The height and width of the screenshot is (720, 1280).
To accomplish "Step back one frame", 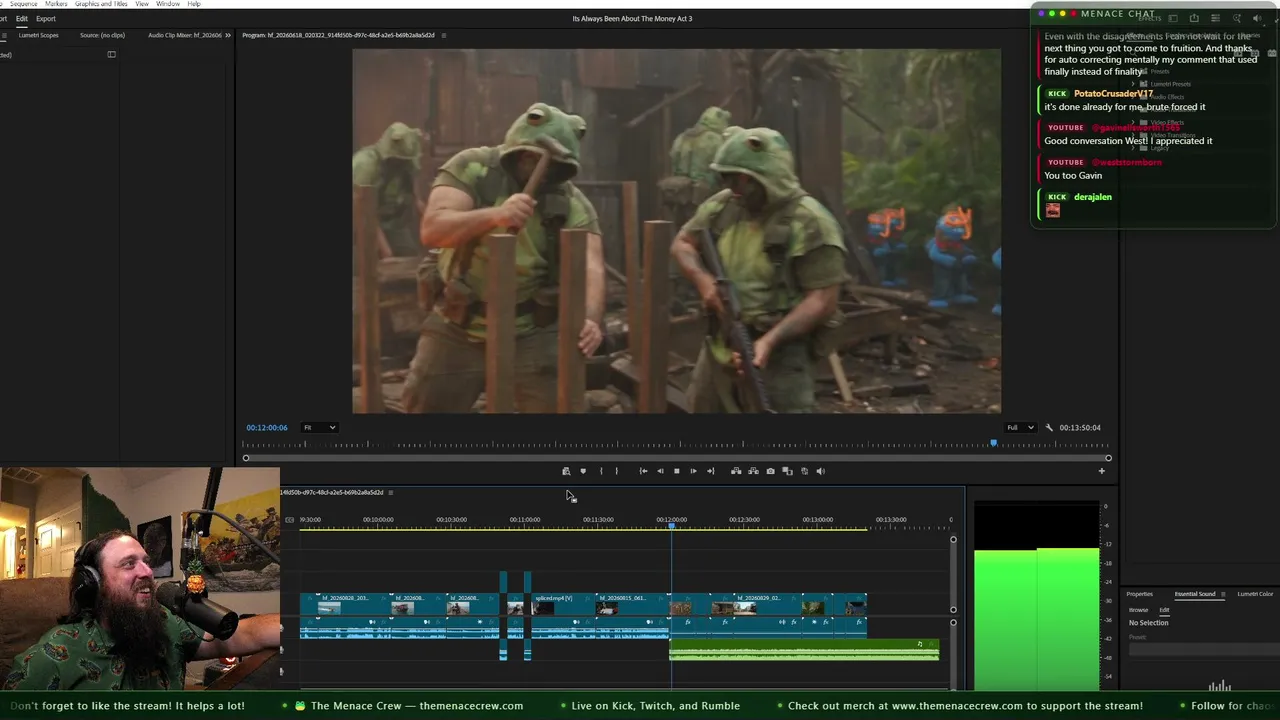I will pyautogui.click(x=660, y=471).
